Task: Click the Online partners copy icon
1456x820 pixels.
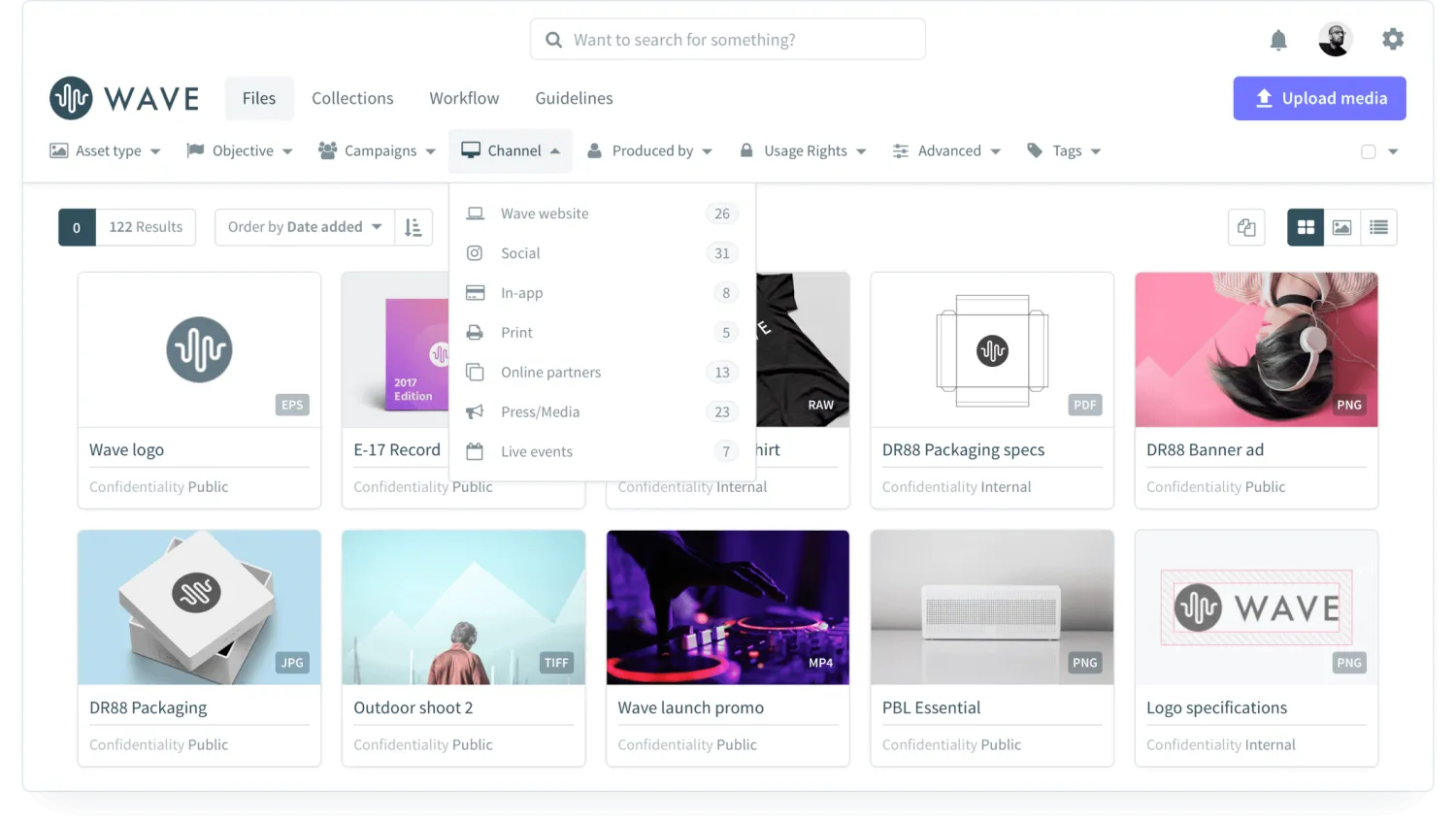Action: tap(475, 372)
